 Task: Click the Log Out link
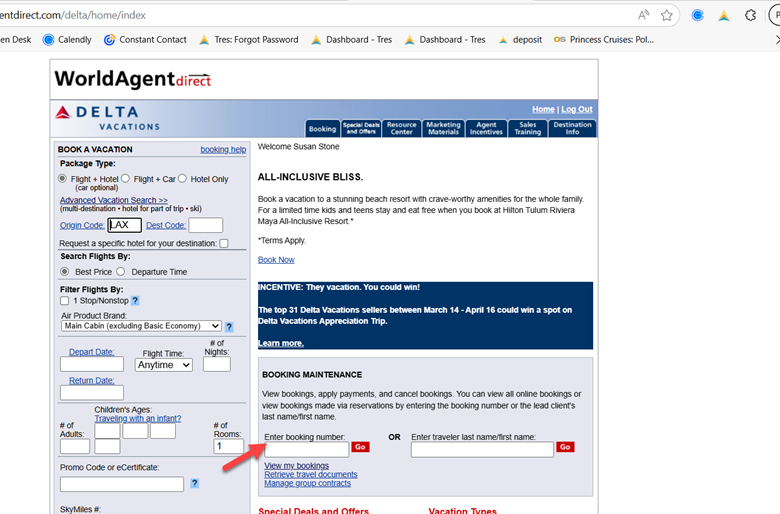click(x=577, y=109)
